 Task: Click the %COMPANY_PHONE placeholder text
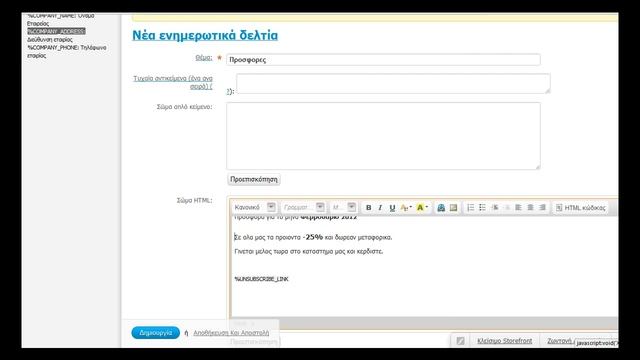click(53, 48)
